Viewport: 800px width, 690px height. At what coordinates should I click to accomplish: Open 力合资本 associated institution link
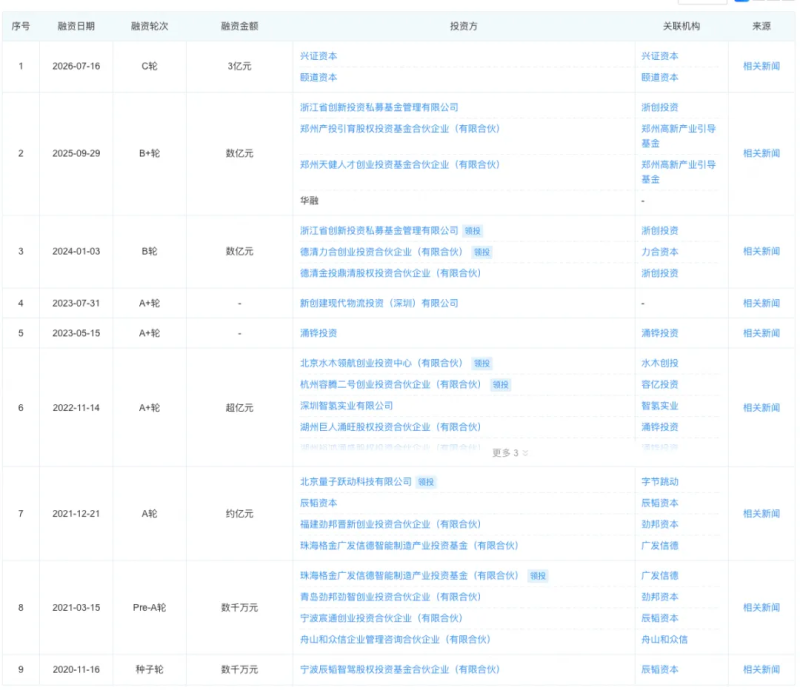click(660, 252)
